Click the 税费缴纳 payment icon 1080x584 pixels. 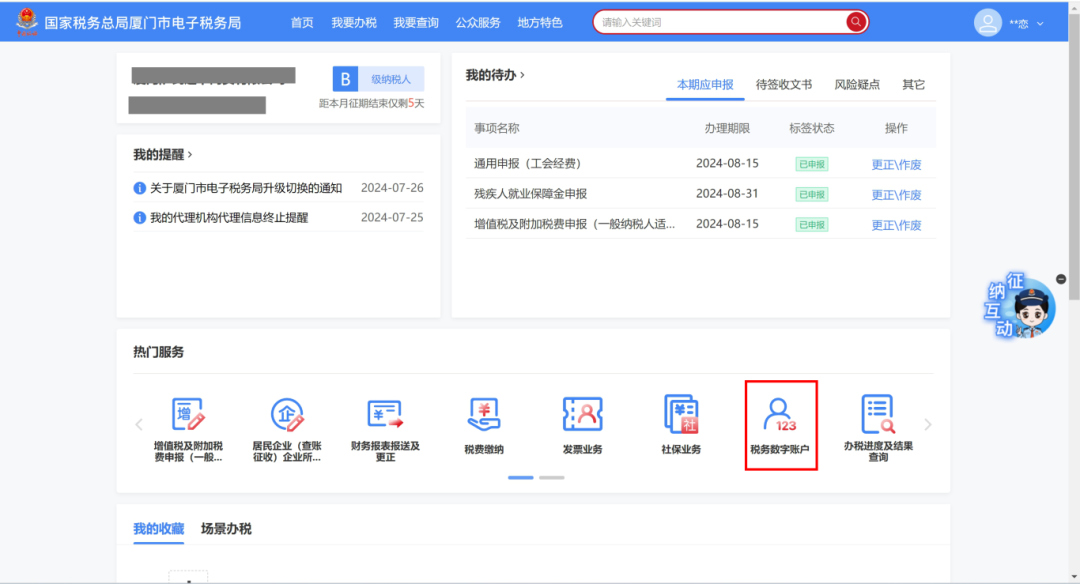tap(484, 414)
